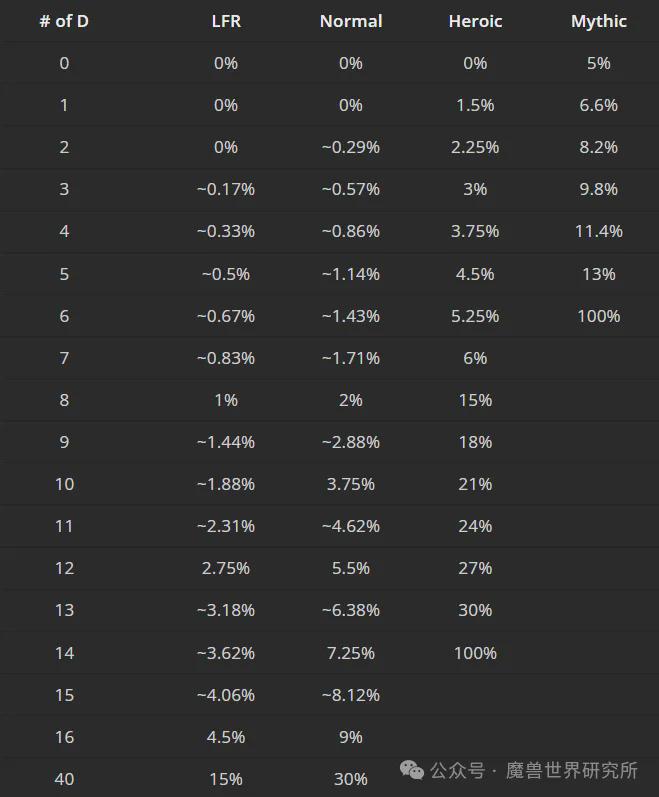Click the Mythic 100% cell in row 6
659x797 pixels.
[599, 316]
